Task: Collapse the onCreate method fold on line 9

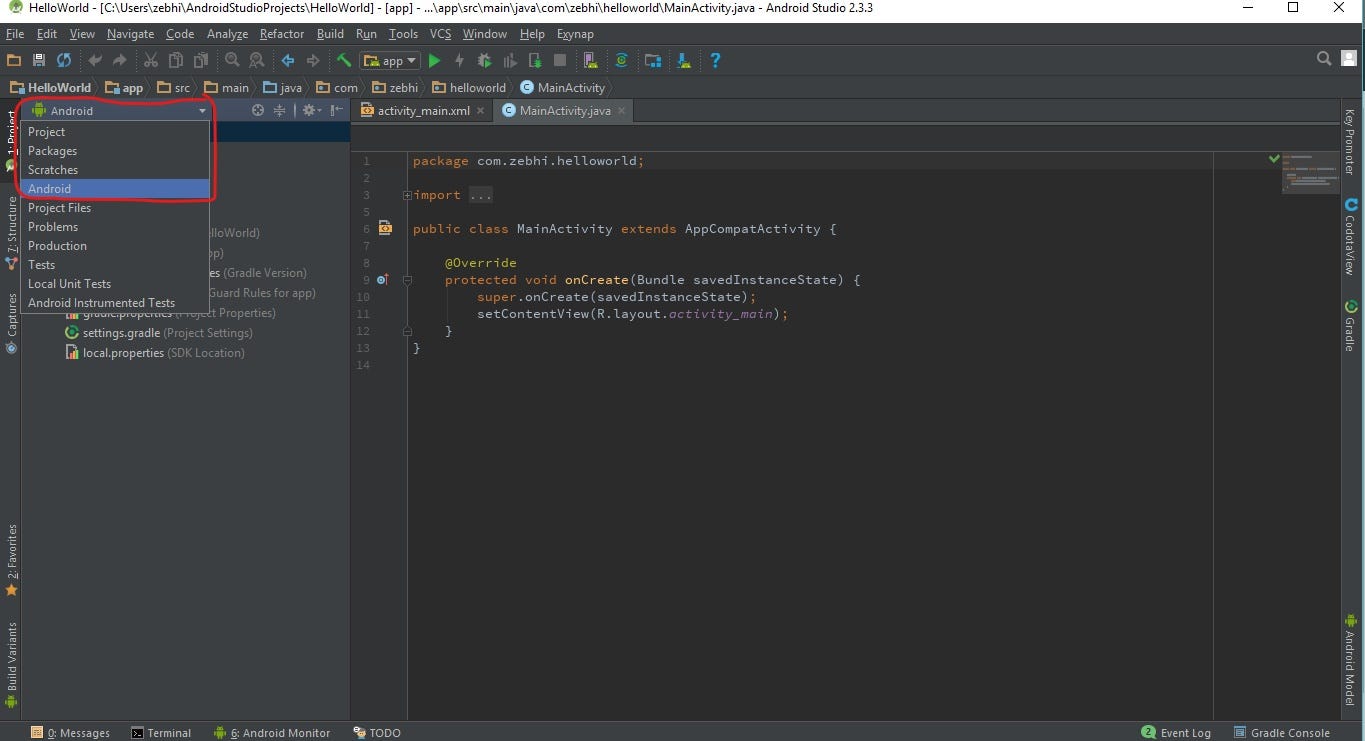Action: [407, 280]
